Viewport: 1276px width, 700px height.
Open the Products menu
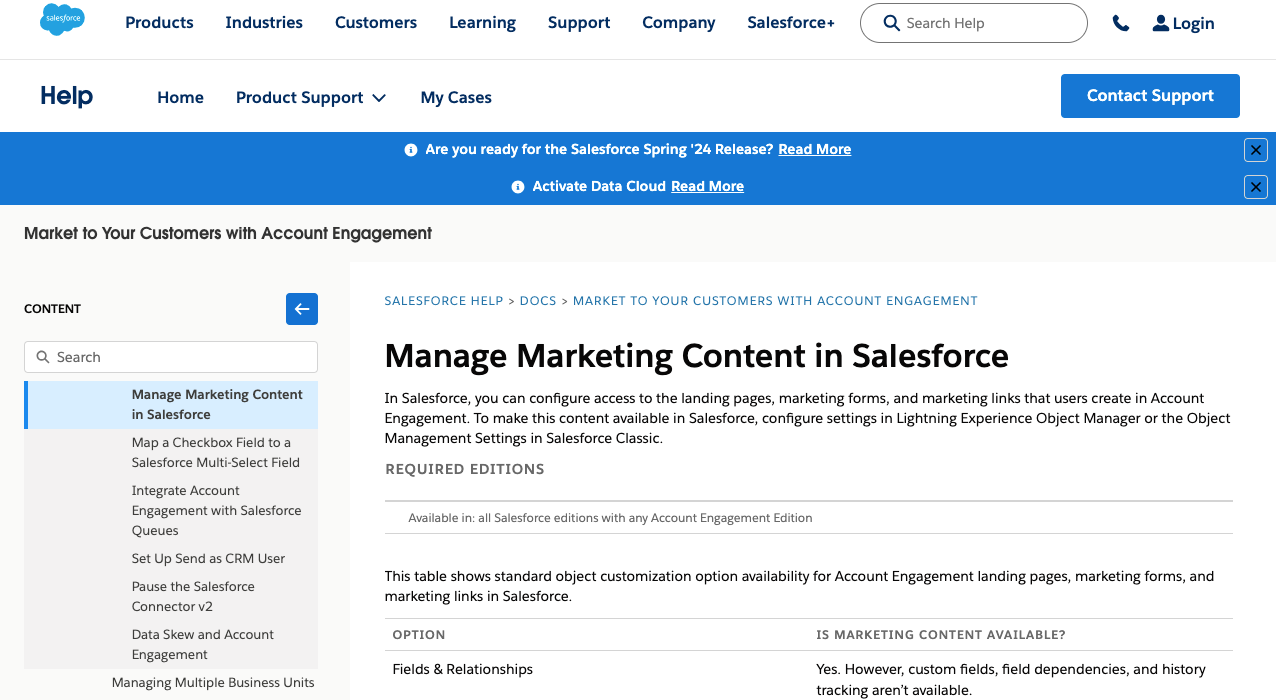(159, 22)
